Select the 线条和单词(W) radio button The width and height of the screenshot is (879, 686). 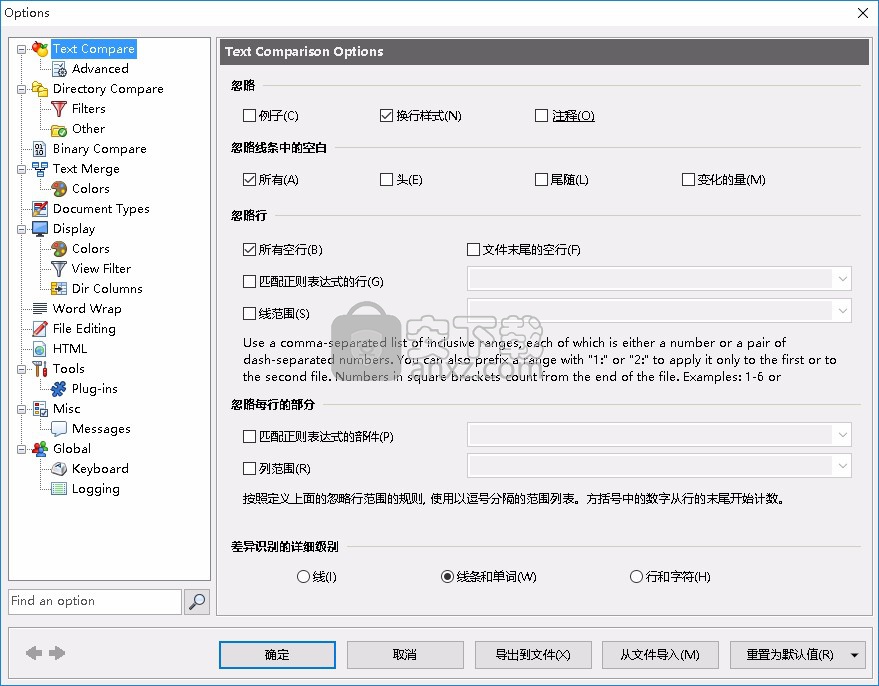(447, 576)
